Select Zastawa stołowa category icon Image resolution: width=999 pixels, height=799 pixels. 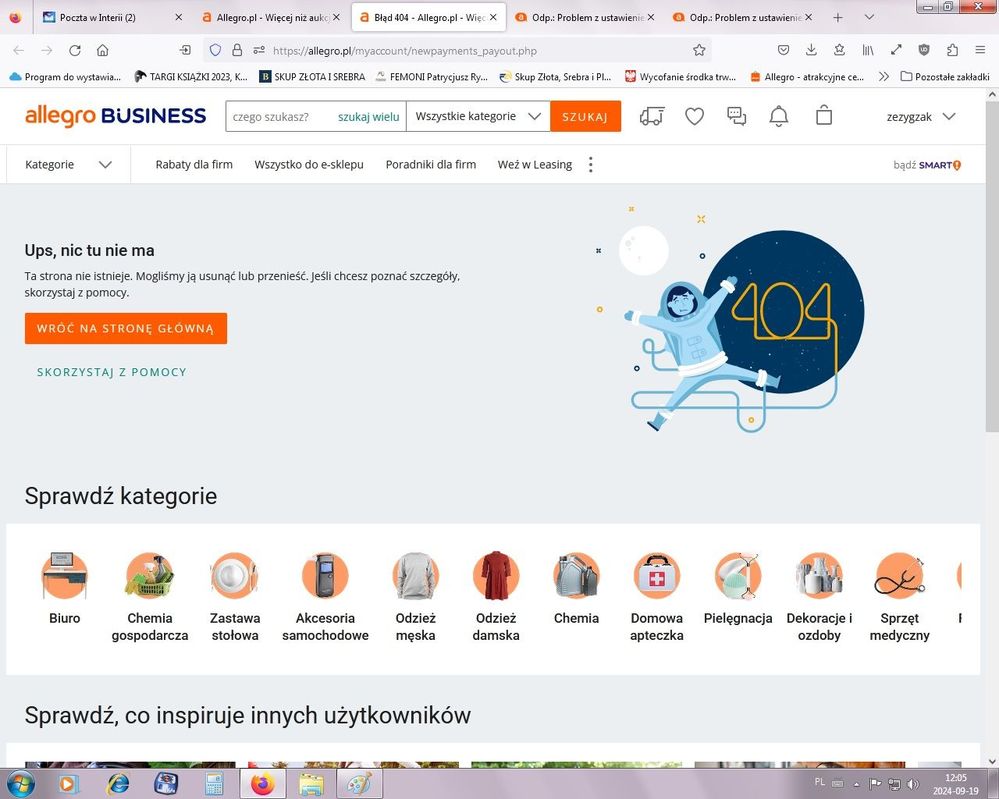coord(234,576)
